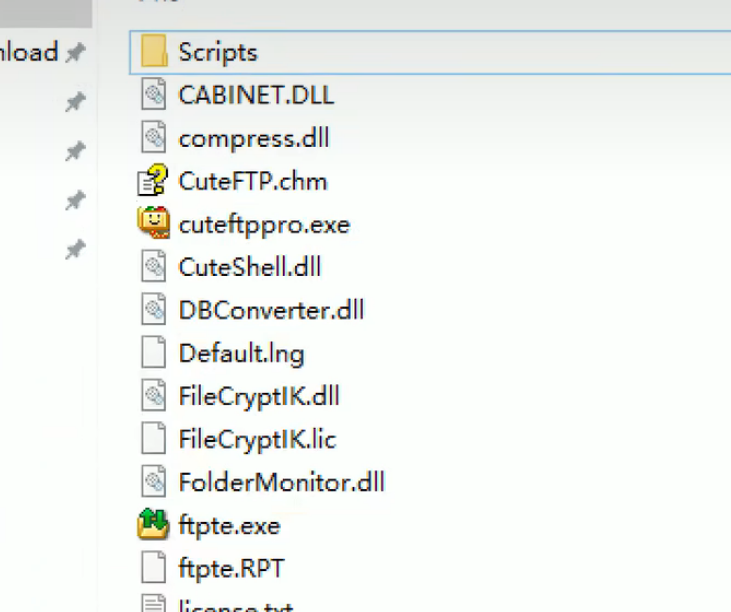Select the CABINET.DLL file name
Image resolution: width=731 pixels, height=612 pixels.
pyautogui.click(x=256, y=95)
